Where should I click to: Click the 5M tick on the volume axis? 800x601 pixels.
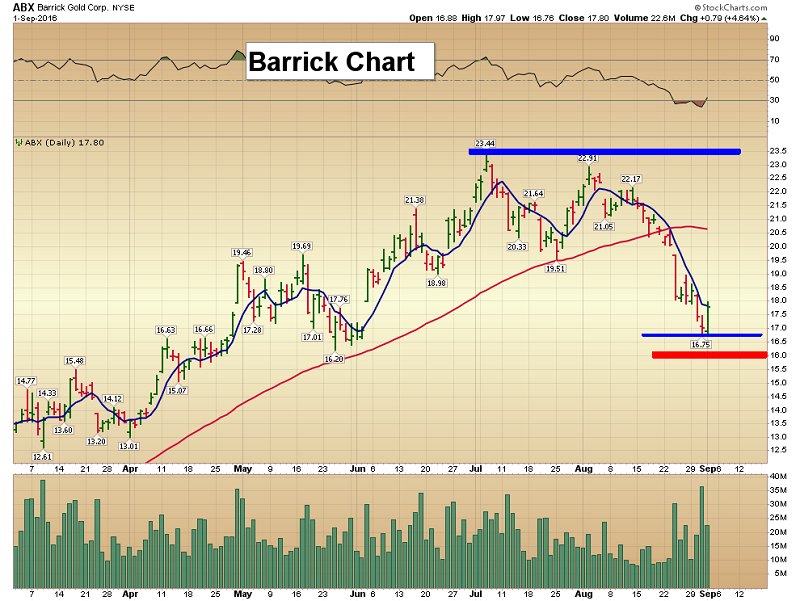pyautogui.click(x=780, y=573)
